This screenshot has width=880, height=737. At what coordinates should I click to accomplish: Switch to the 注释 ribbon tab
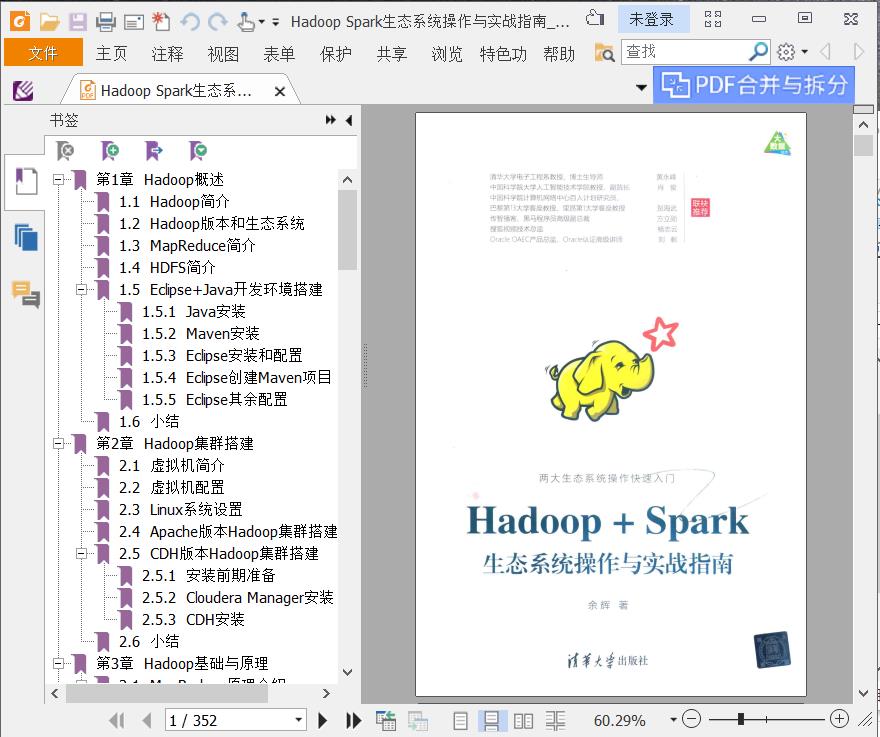tap(167, 53)
